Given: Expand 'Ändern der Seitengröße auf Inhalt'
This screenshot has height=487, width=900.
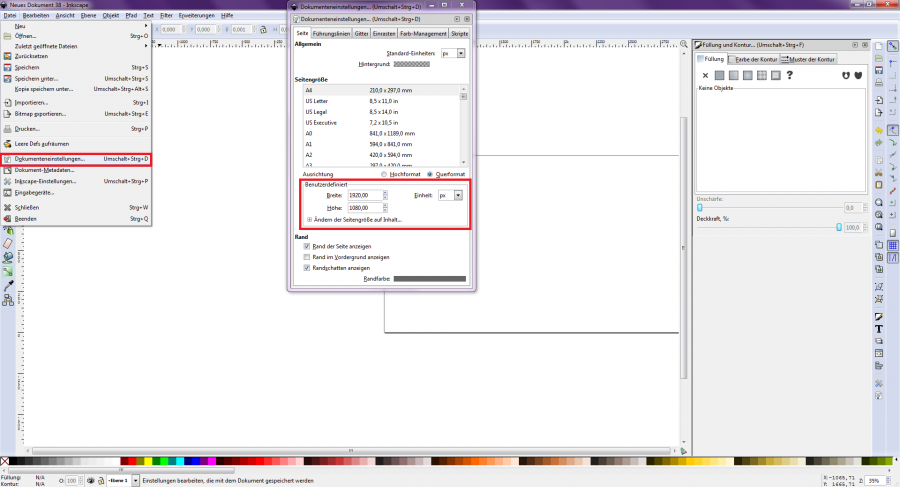Looking at the screenshot, I should [310, 219].
